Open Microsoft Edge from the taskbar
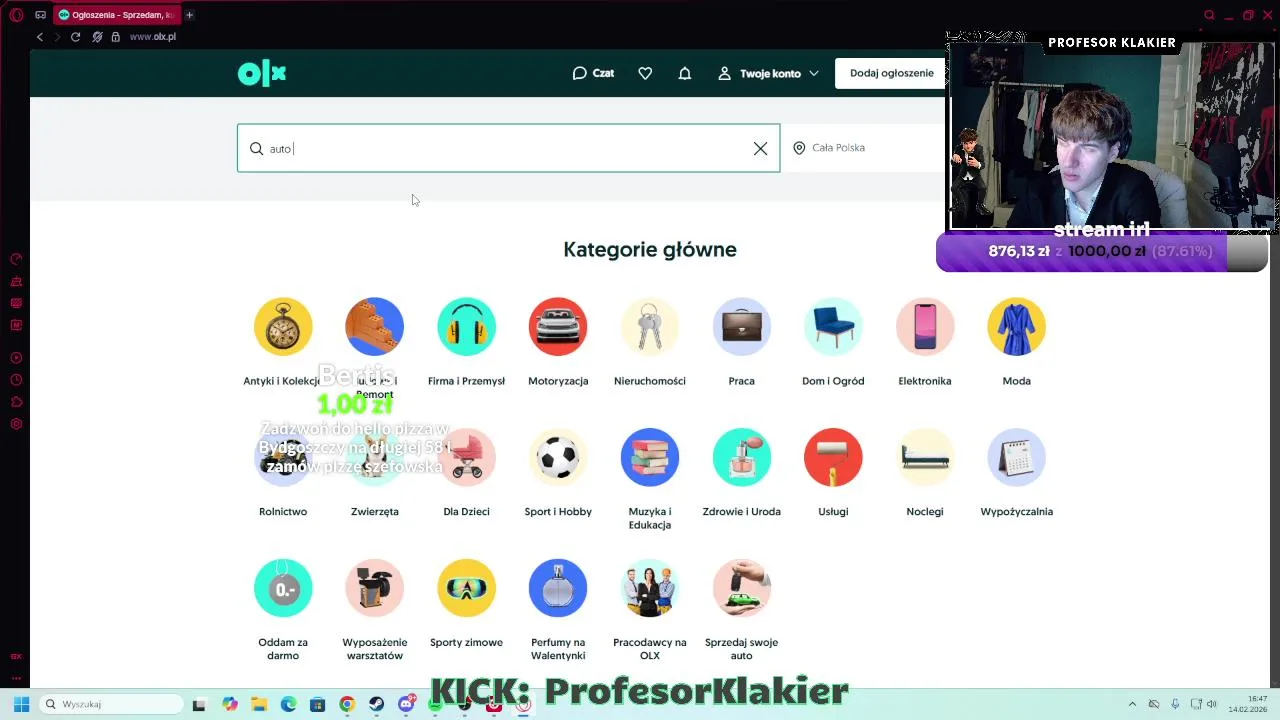1280x720 pixels. (288, 704)
